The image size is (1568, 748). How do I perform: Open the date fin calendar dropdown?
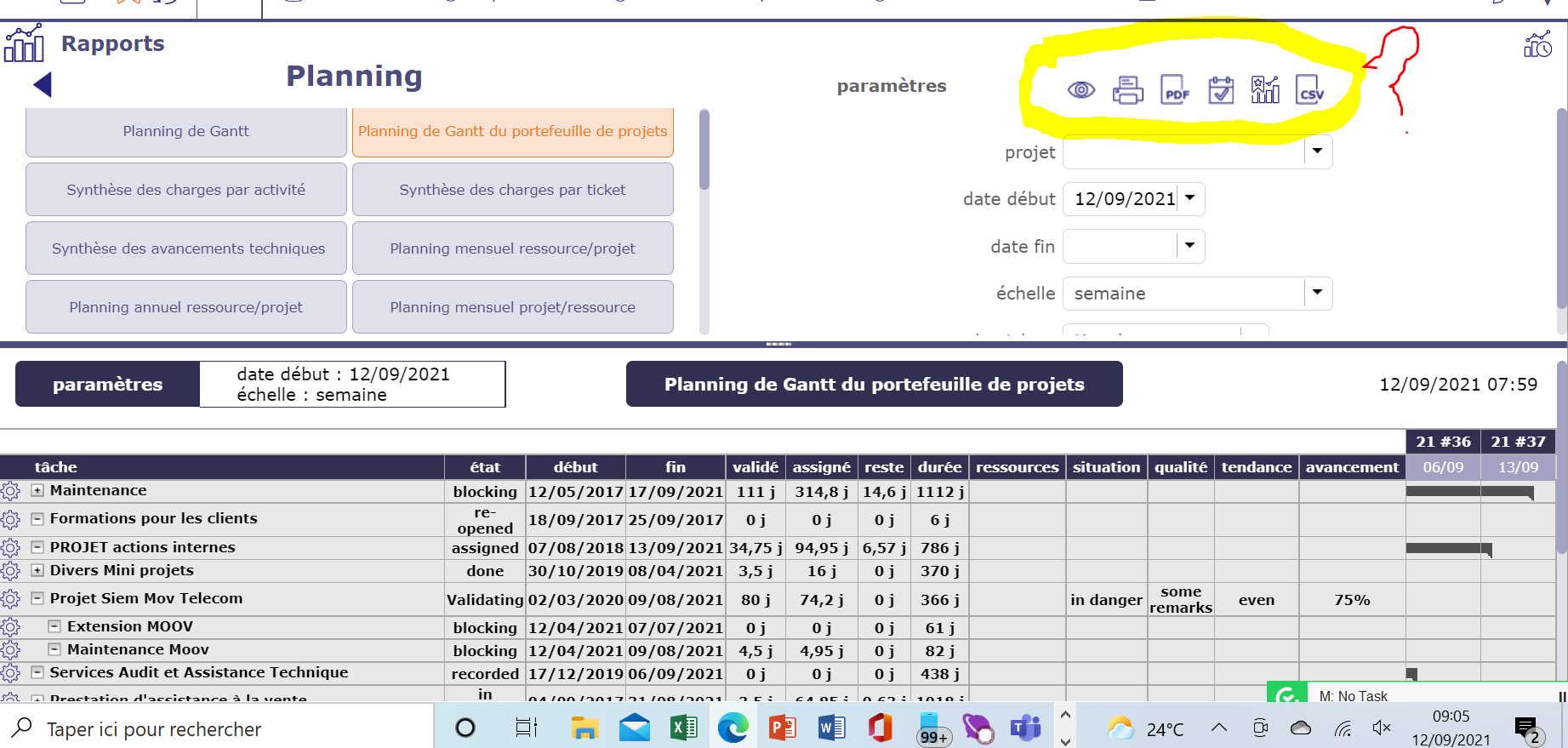pyautogui.click(x=1190, y=246)
